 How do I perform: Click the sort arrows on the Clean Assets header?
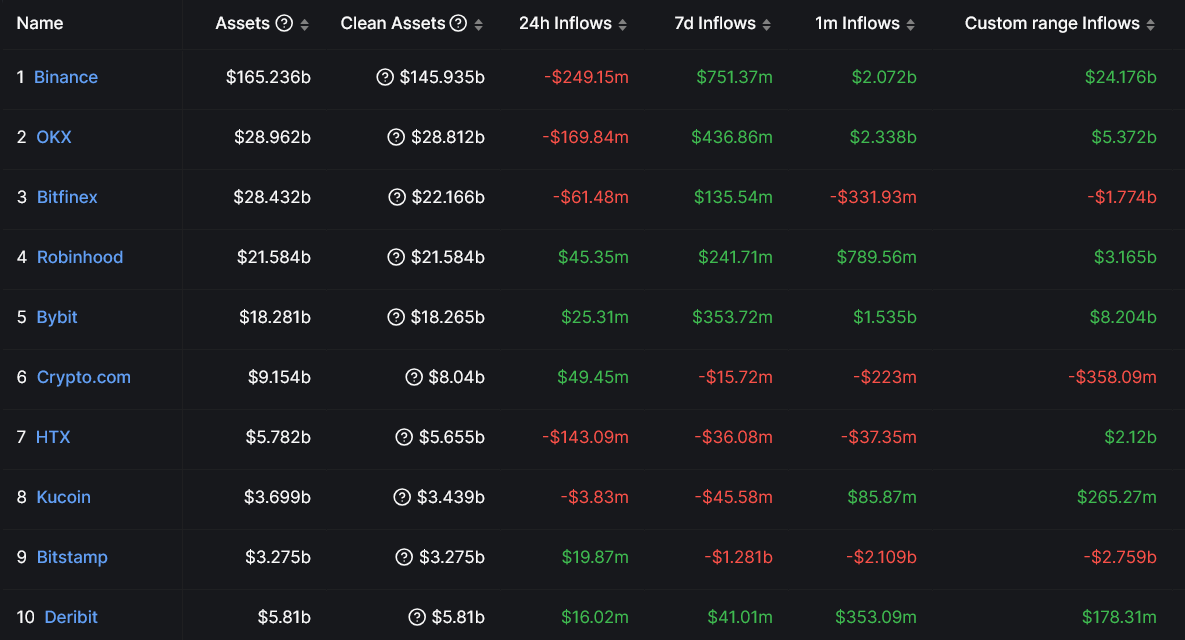click(x=479, y=23)
